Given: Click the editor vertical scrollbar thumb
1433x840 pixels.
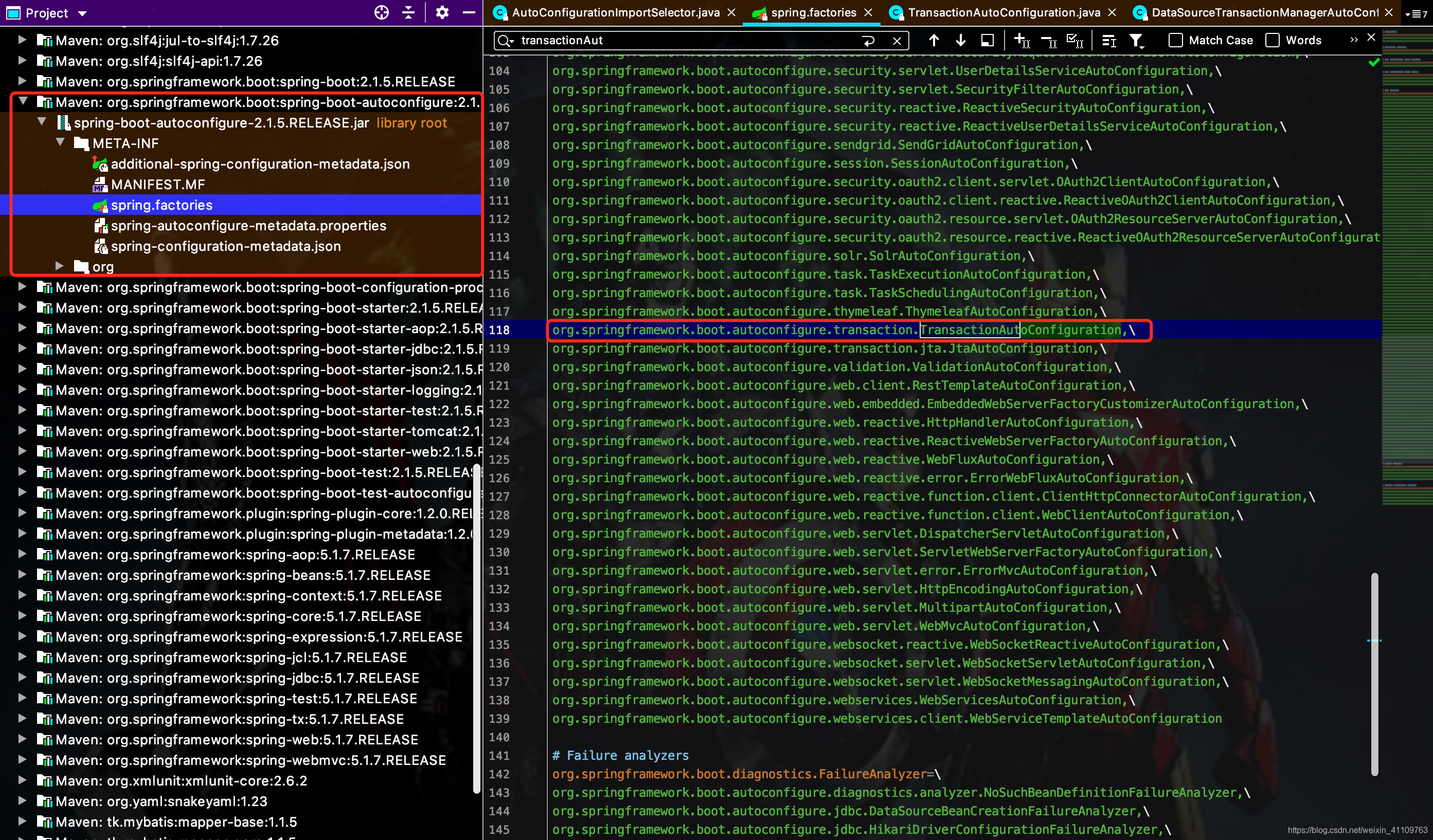Looking at the screenshot, I should (x=1374, y=674).
